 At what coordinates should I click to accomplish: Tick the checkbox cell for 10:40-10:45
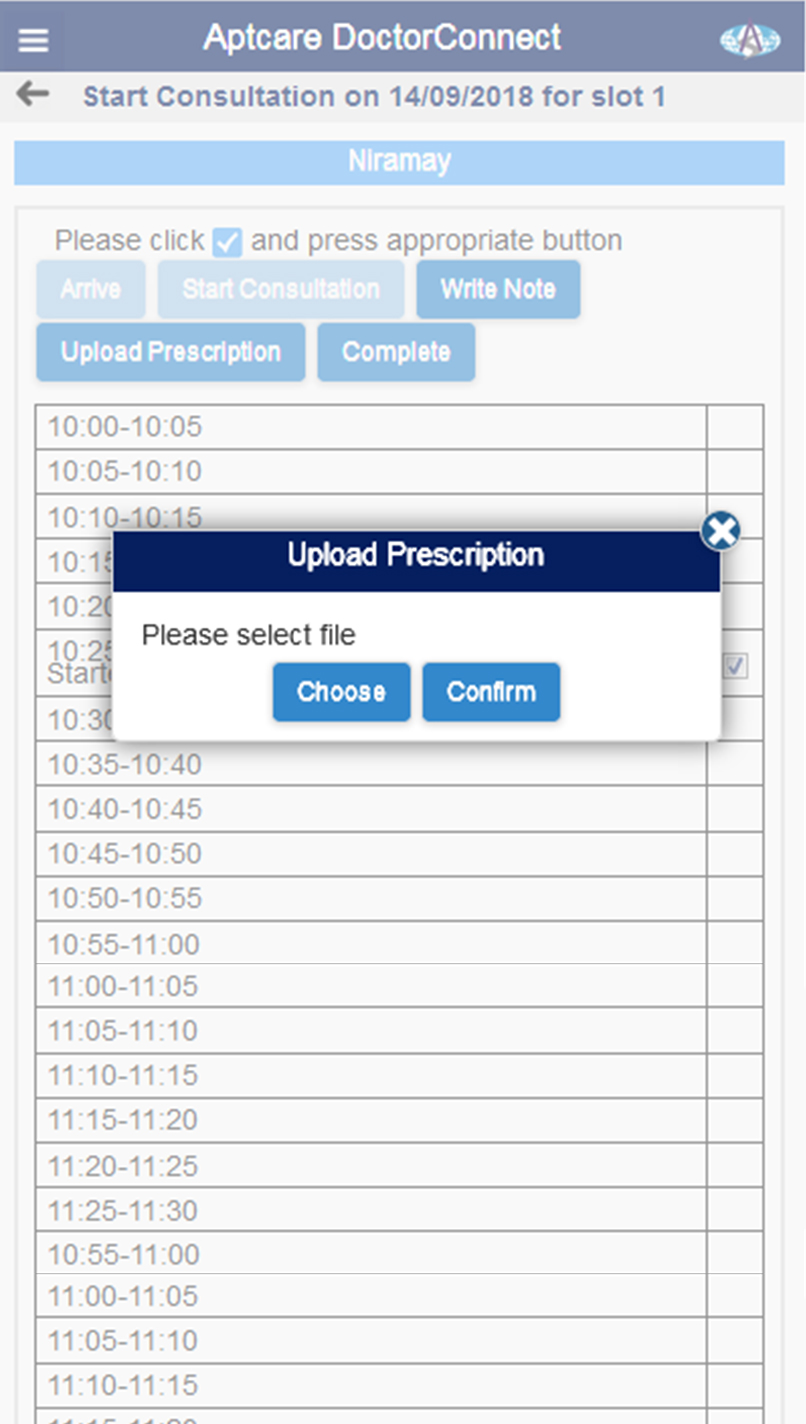[x=735, y=809]
